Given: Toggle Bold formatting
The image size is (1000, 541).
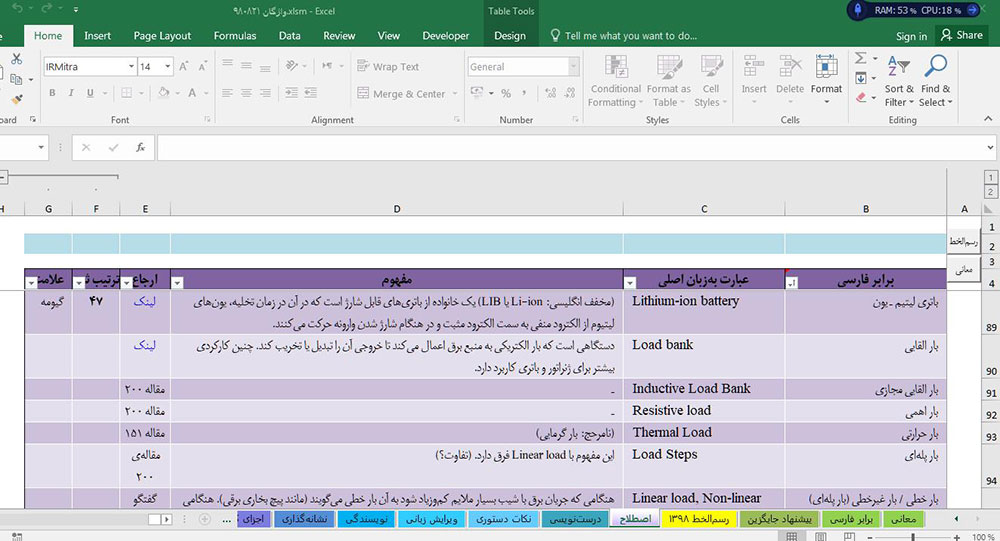Looking at the screenshot, I should (x=52, y=93).
